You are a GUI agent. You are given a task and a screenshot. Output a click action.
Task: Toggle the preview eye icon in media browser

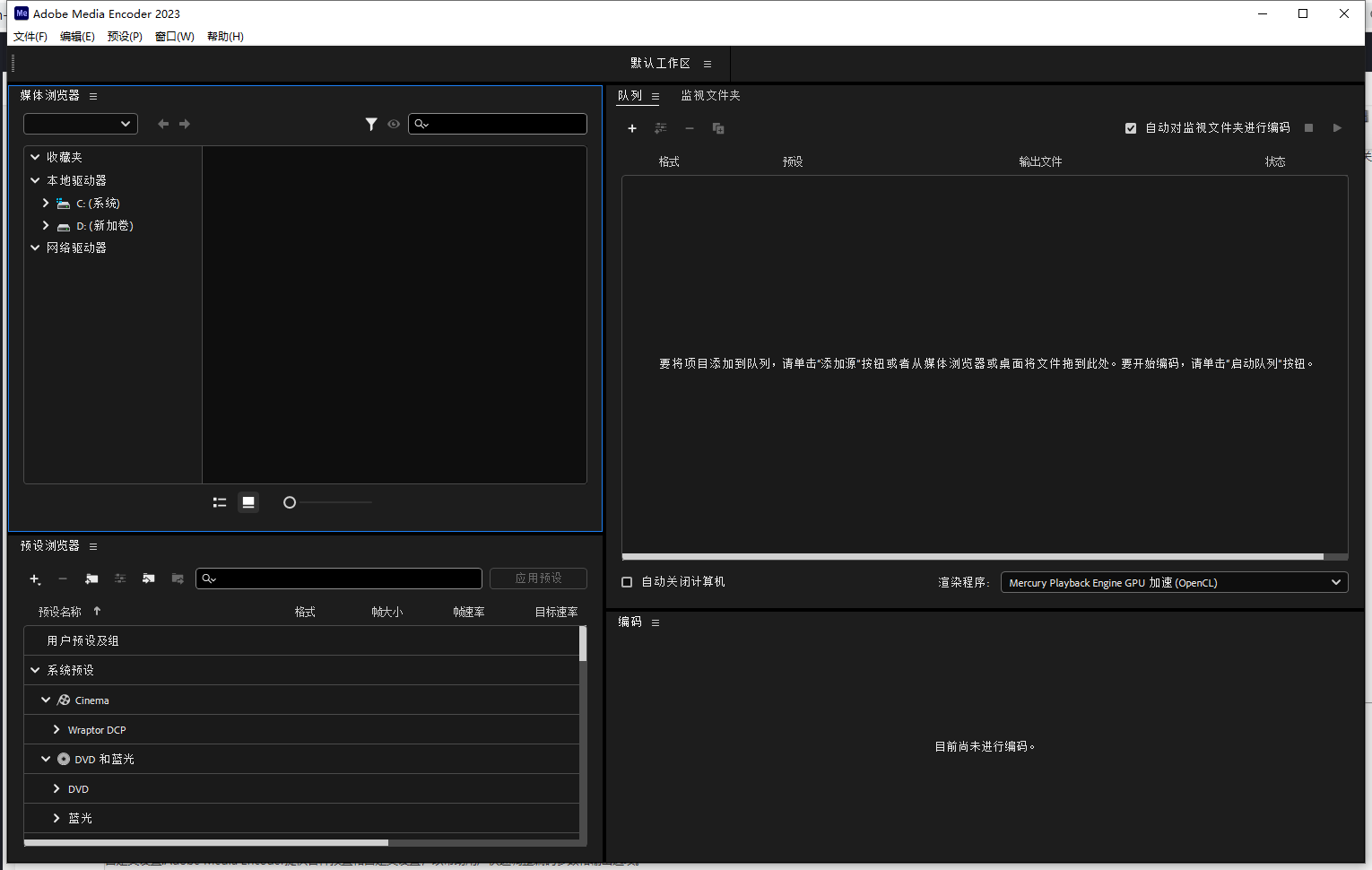pyautogui.click(x=394, y=124)
